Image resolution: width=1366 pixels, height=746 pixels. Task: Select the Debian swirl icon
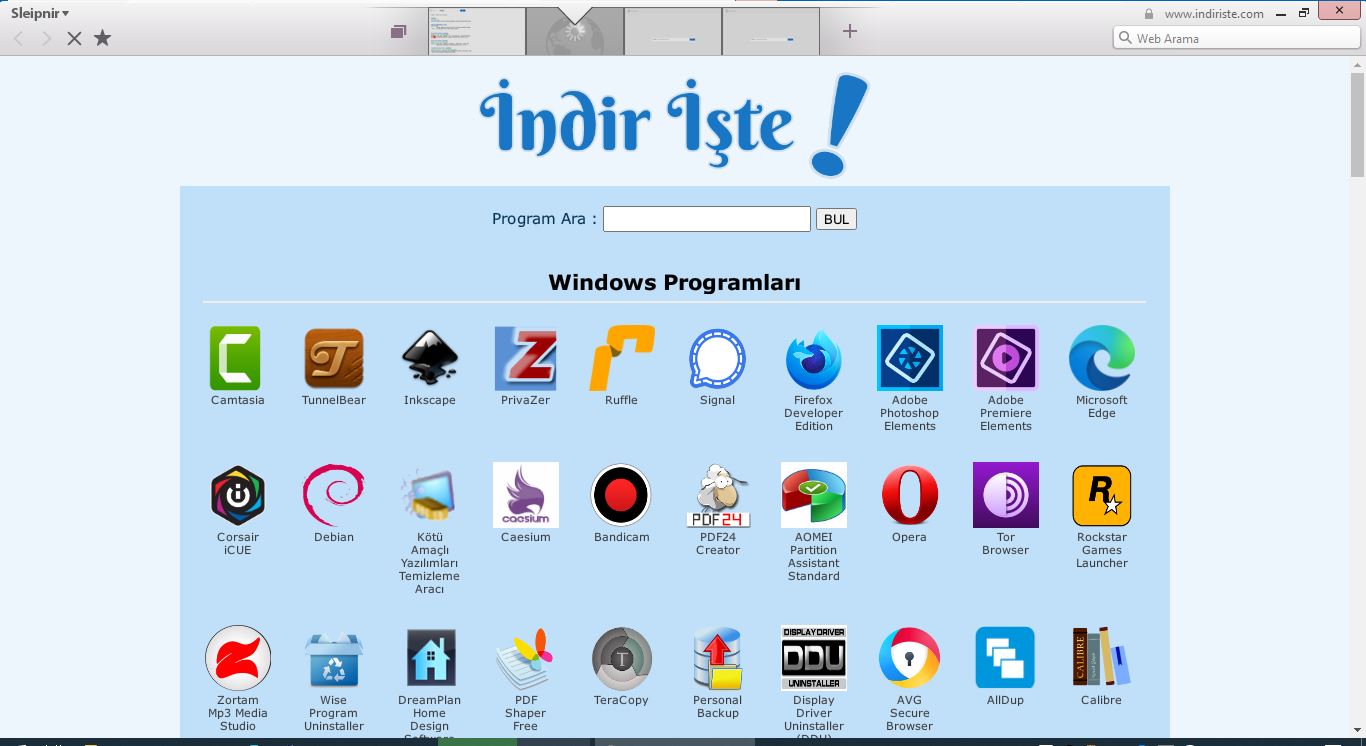(x=334, y=495)
